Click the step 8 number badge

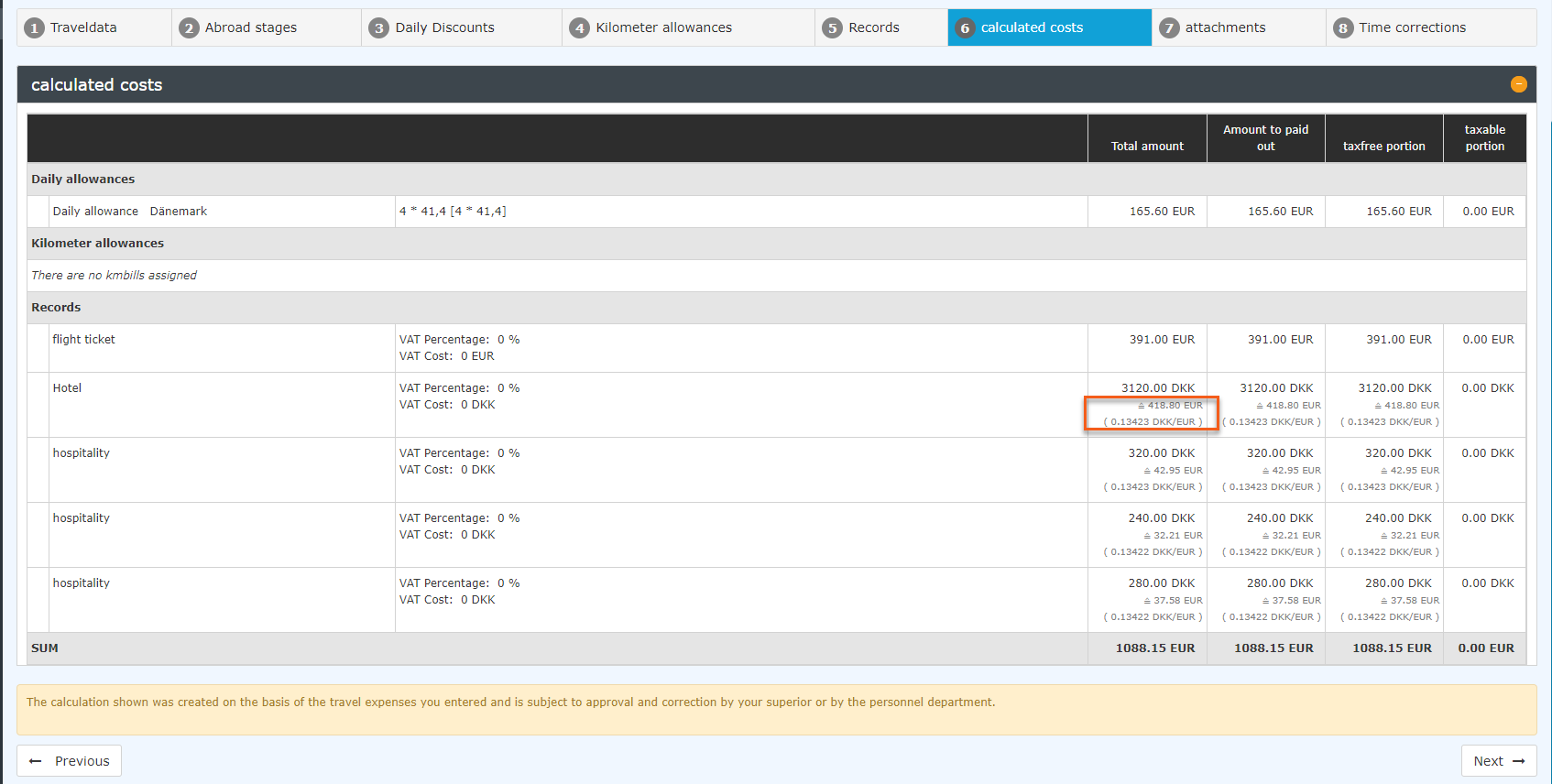[x=1343, y=28]
